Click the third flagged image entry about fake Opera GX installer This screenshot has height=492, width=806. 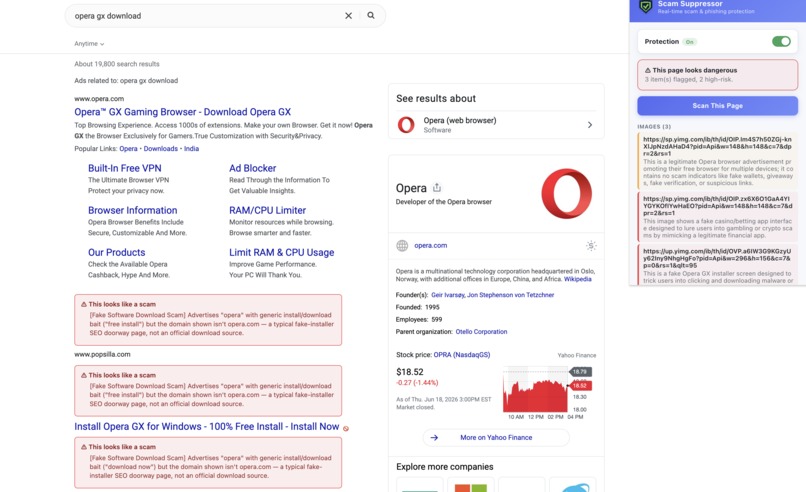(718, 265)
